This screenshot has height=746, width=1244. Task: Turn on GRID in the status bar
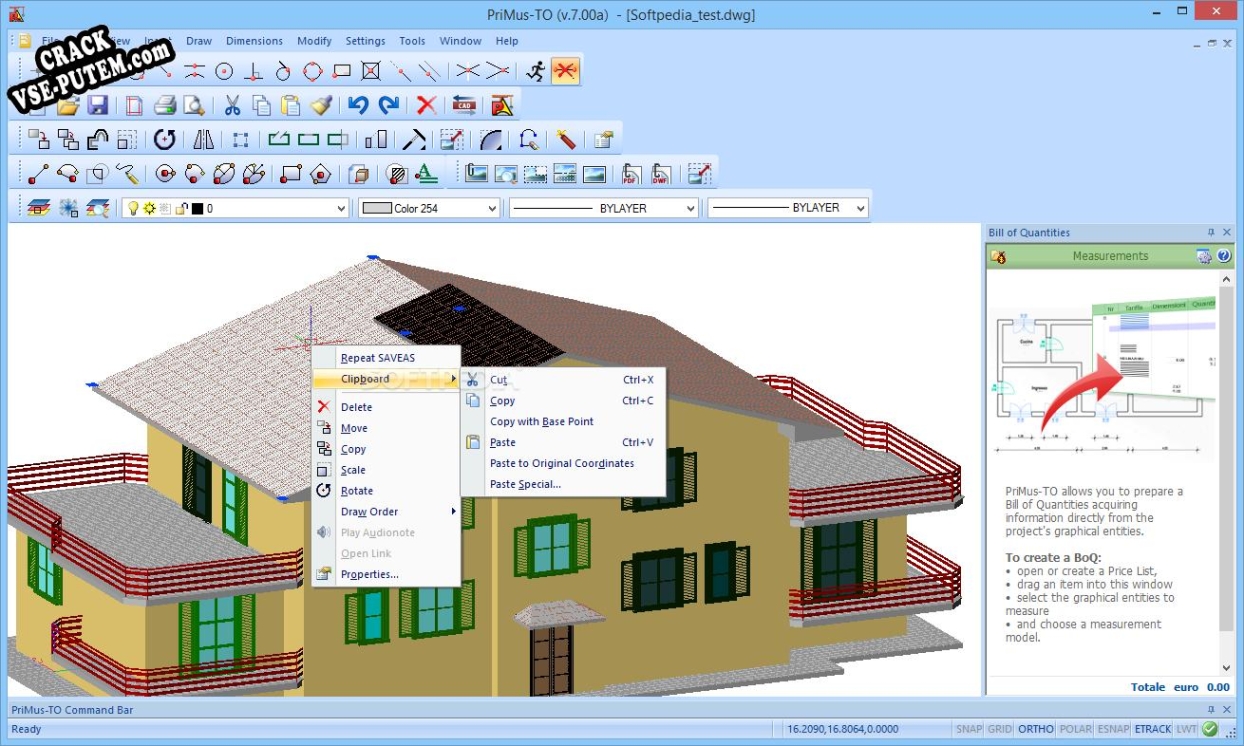(x=1000, y=729)
